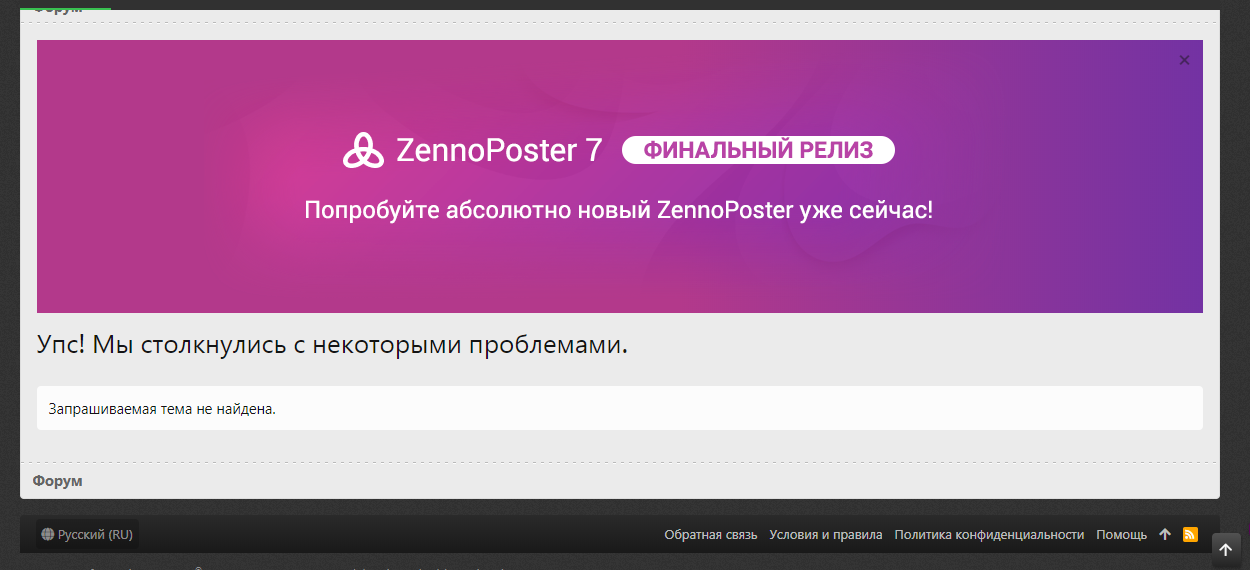
Task: Open the Помощь link
Action: tap(1122, 535)
